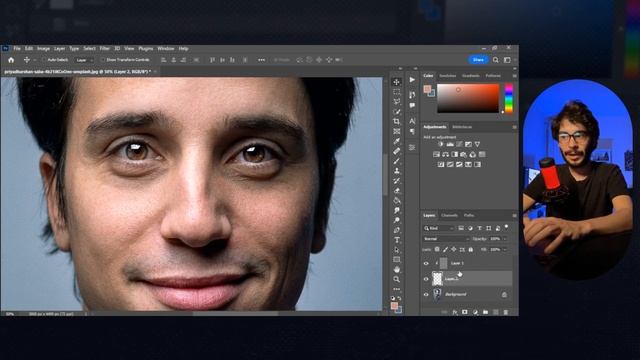Open the Character panel icon
The width and height of the screenshot is (640, 360).
tap(412, 121)
